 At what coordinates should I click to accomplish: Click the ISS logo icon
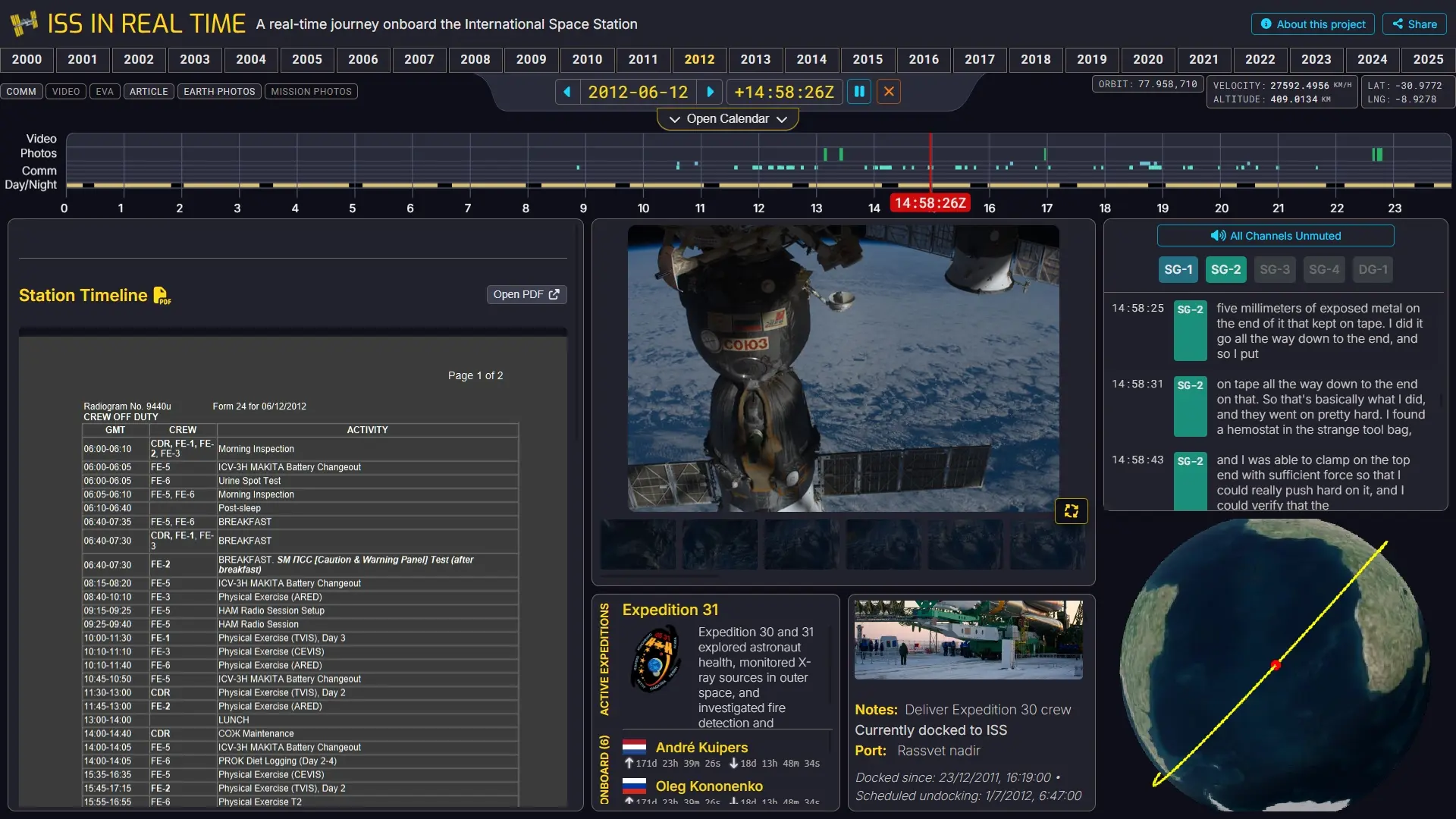[x=24, y=24]
